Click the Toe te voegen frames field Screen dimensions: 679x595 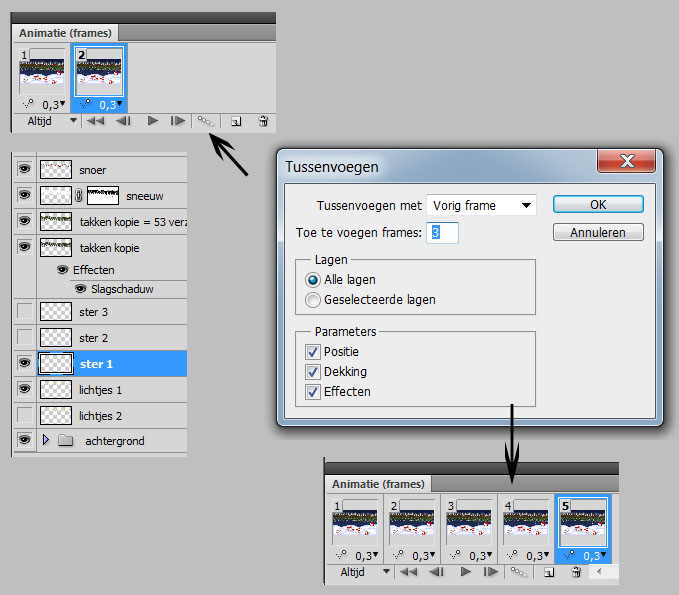[x=442, y=233]
